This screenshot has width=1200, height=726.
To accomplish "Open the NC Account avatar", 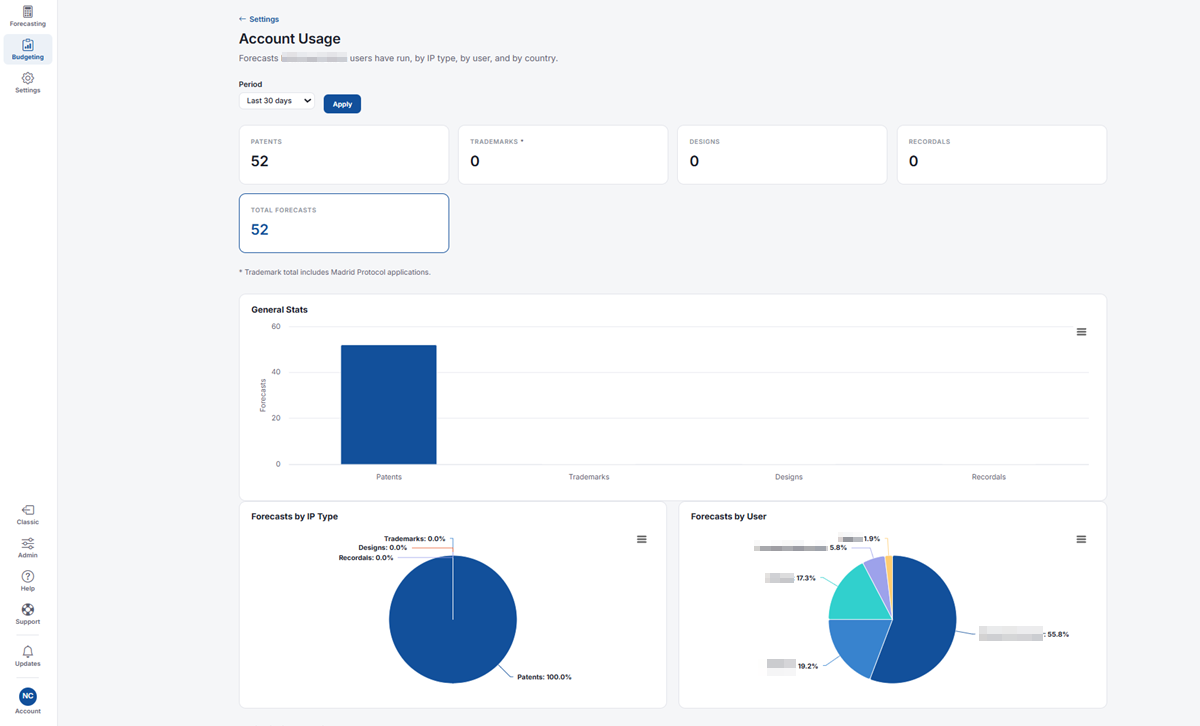I will pos(28,695).
